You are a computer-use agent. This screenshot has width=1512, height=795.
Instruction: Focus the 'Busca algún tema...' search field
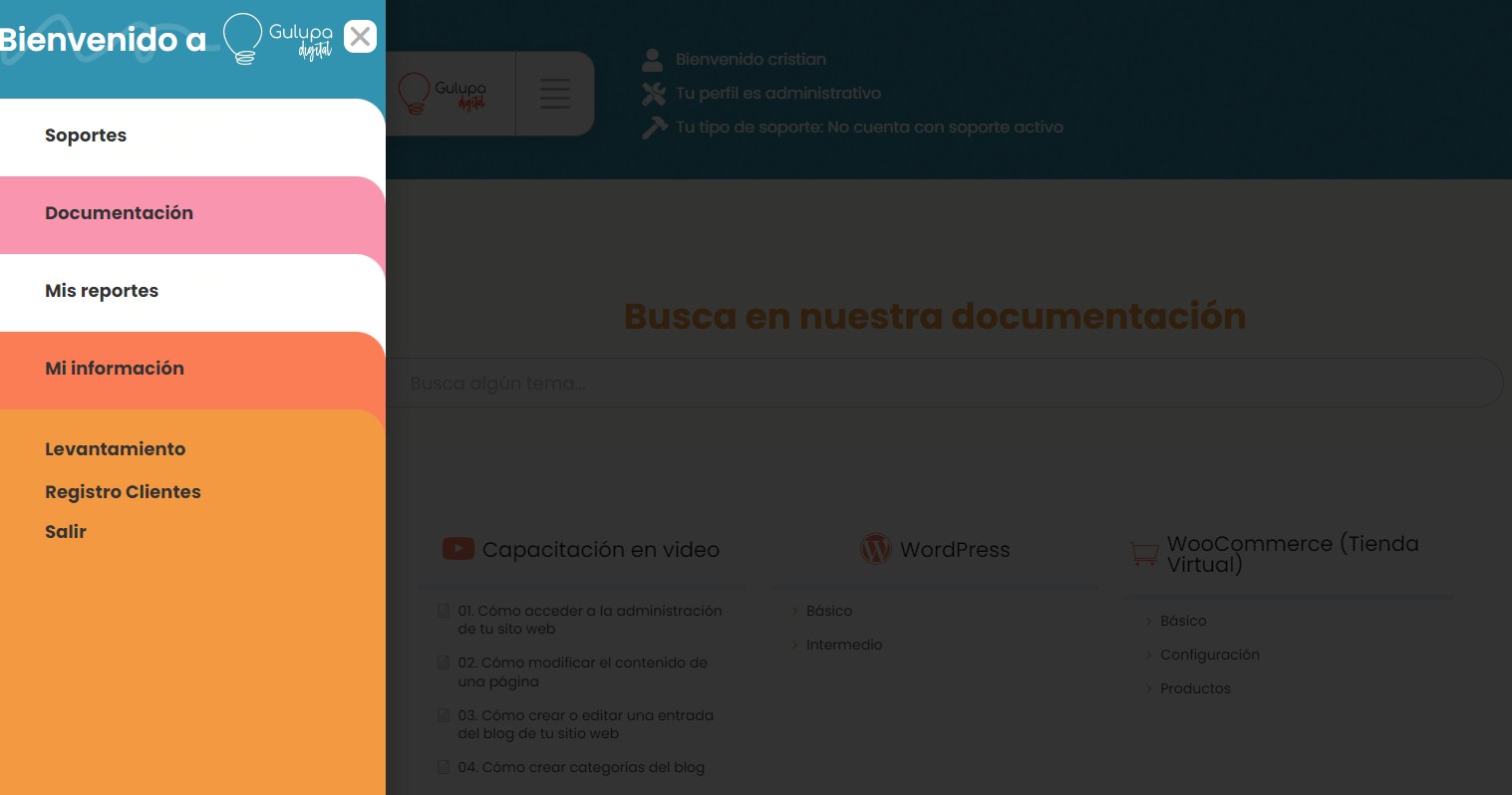[944, 383]
